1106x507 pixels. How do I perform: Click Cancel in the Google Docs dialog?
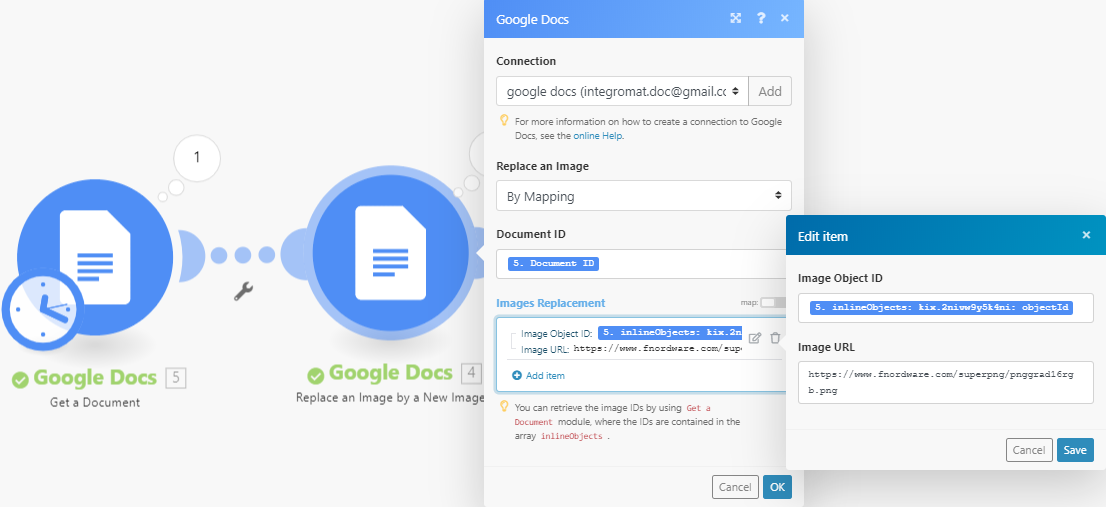pyautogui.click(x=735, y=487)
